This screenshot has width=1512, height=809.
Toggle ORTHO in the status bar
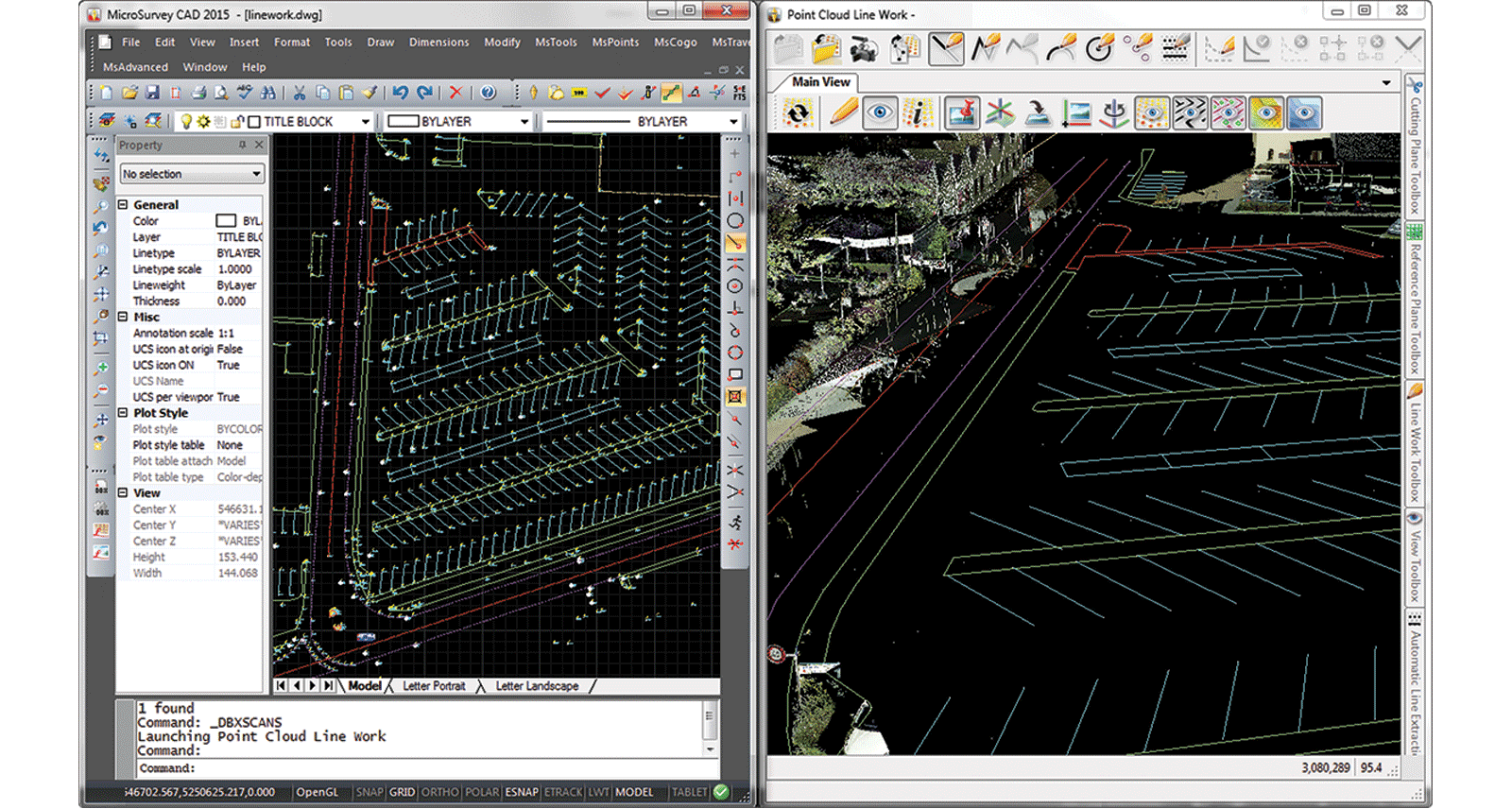(439, 792)
